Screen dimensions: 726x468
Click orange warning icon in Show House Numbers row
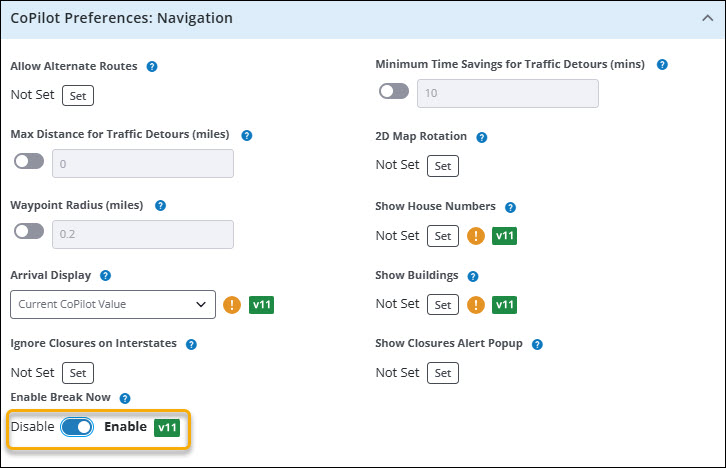475,236
